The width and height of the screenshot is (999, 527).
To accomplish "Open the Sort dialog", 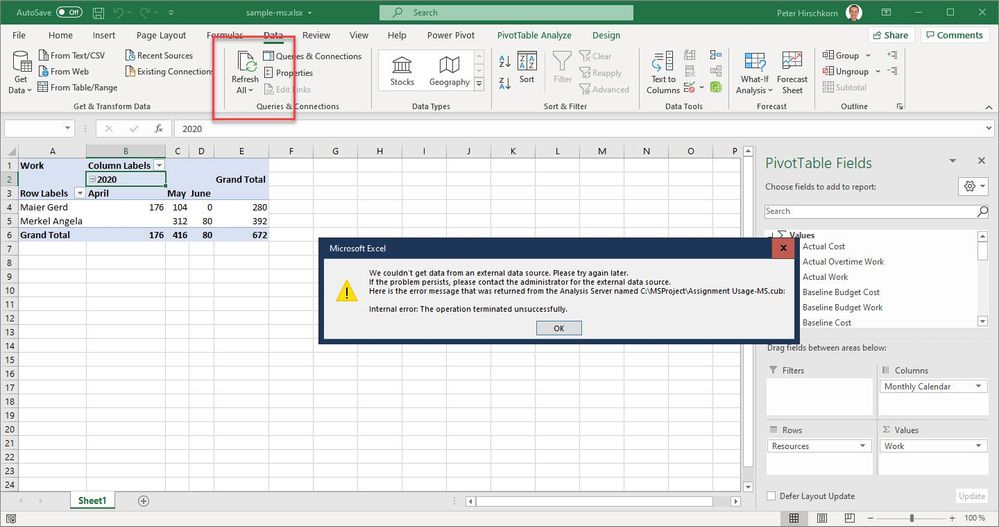I will (527, 68).
